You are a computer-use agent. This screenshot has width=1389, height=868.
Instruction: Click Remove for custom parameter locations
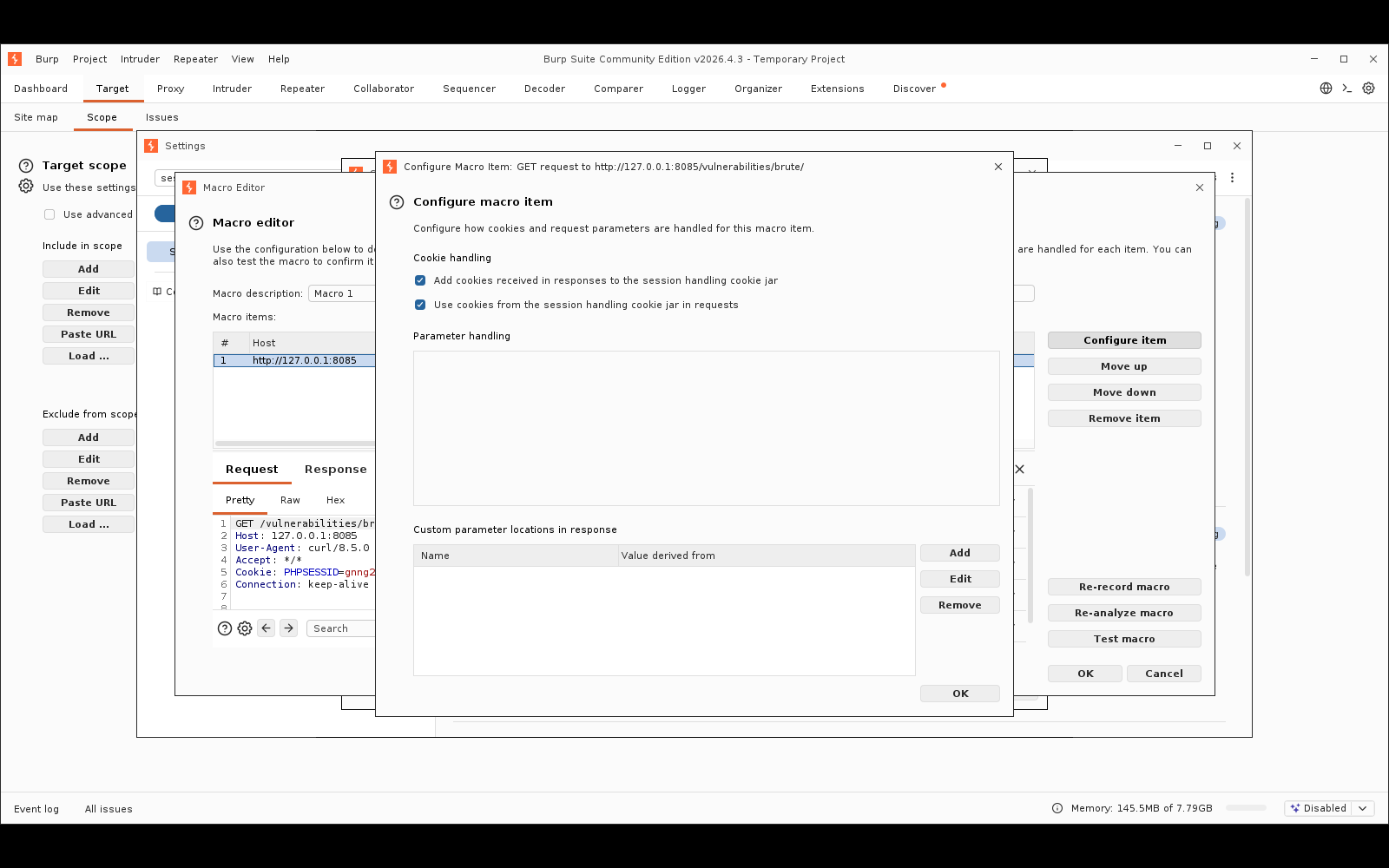960,605
